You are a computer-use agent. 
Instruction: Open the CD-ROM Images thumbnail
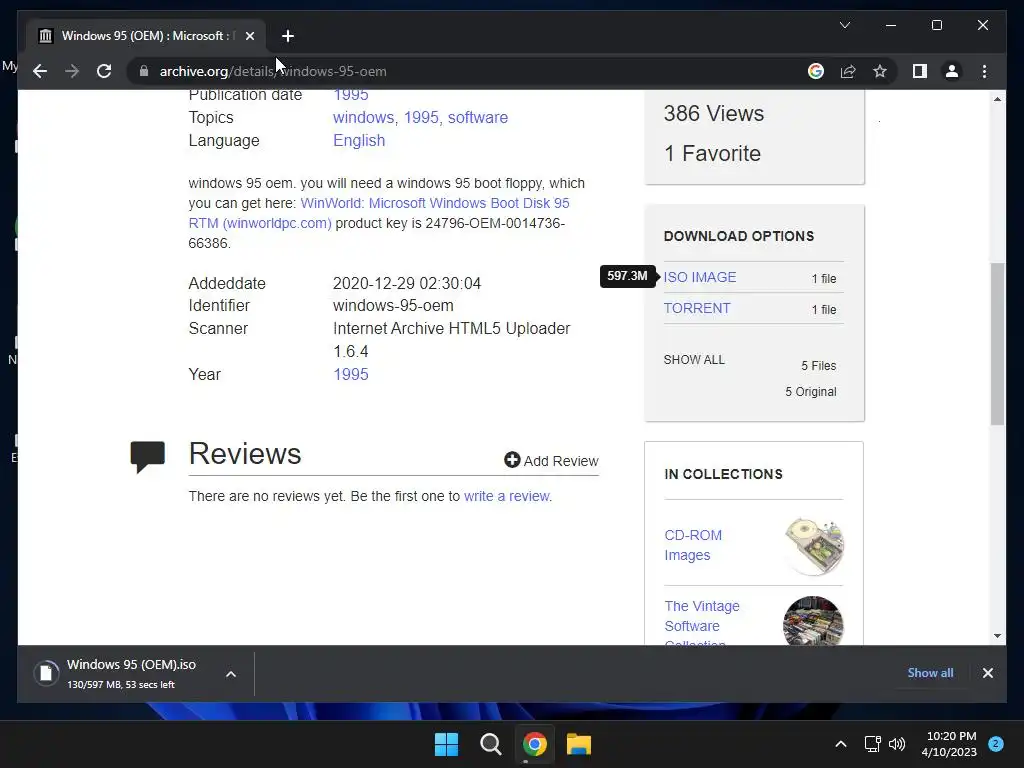tap(814, 546)
